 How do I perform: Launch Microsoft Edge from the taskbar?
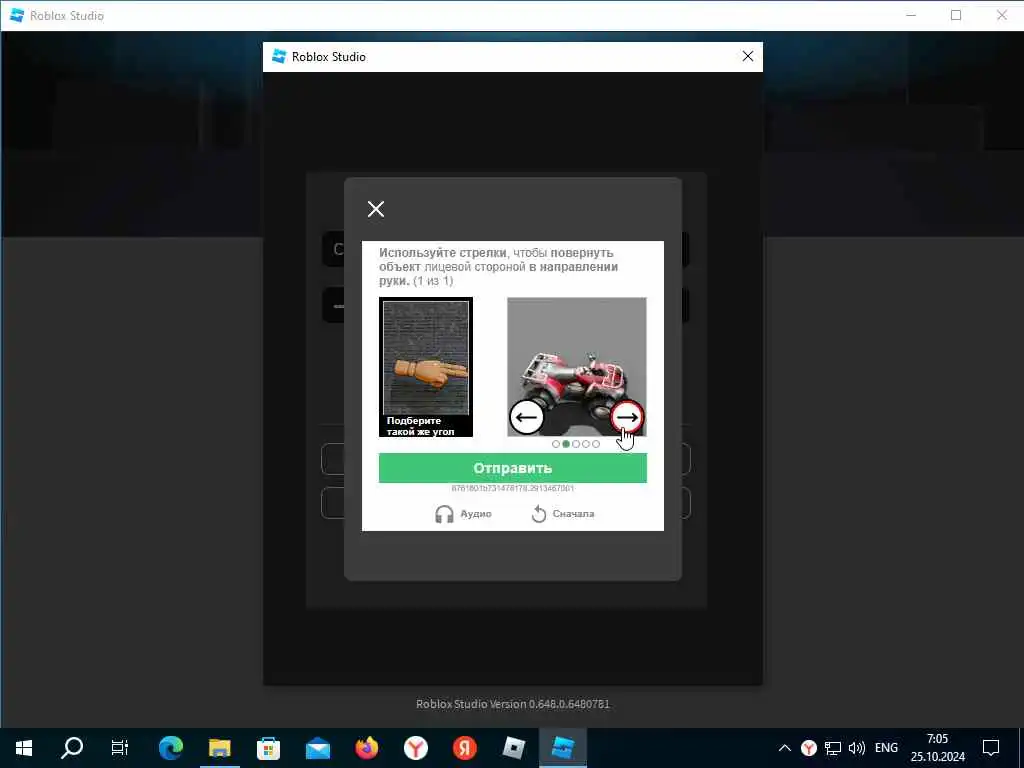pyautogui.click(x=170, y=748)
